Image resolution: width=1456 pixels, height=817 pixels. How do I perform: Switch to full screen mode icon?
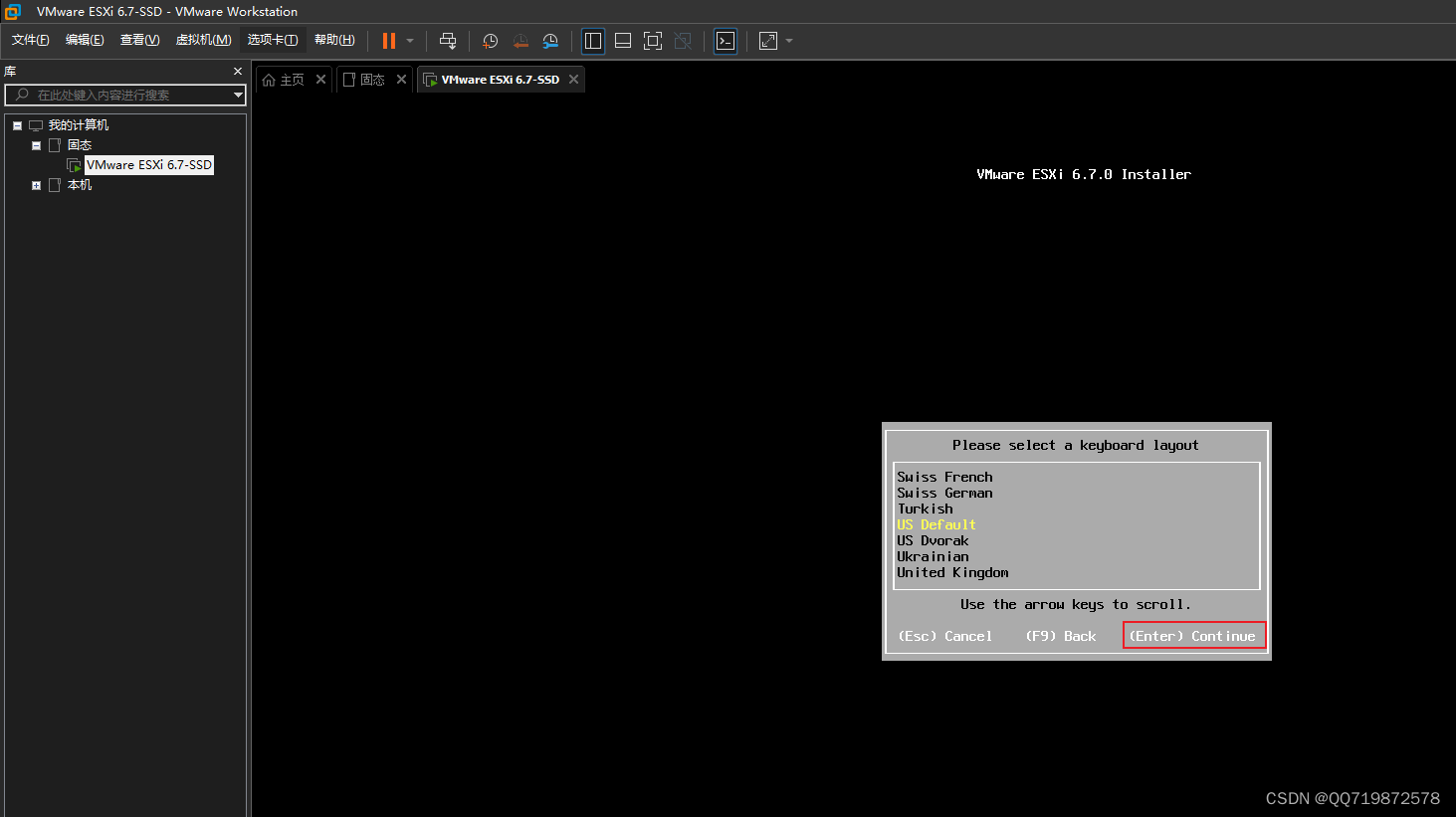tap(653, 41)
